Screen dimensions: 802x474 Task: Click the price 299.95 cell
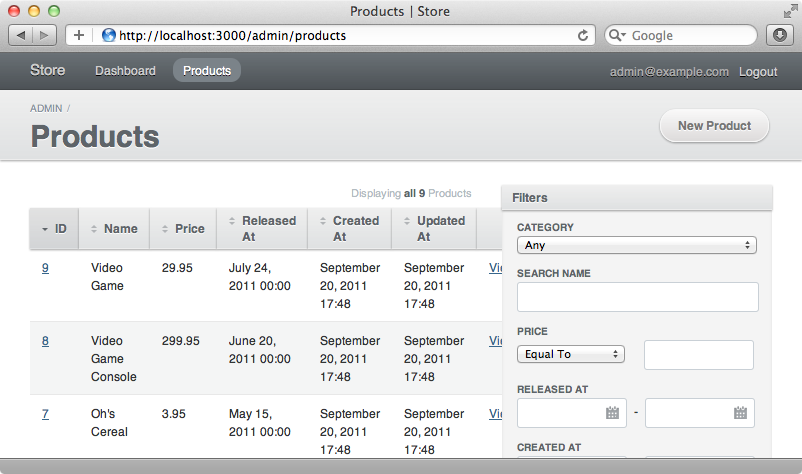tap(181, 341)
